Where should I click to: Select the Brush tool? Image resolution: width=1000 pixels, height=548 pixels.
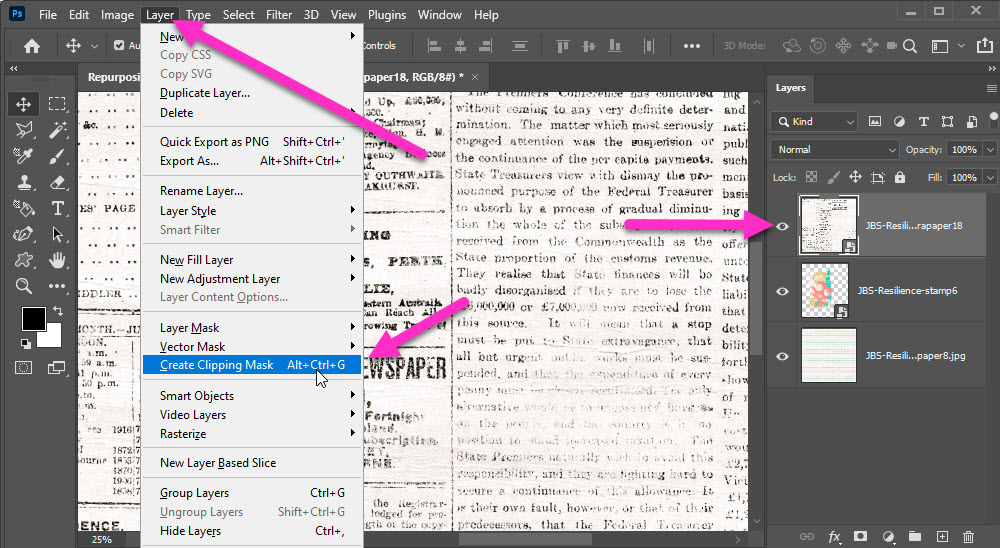[x=57, y=156]
